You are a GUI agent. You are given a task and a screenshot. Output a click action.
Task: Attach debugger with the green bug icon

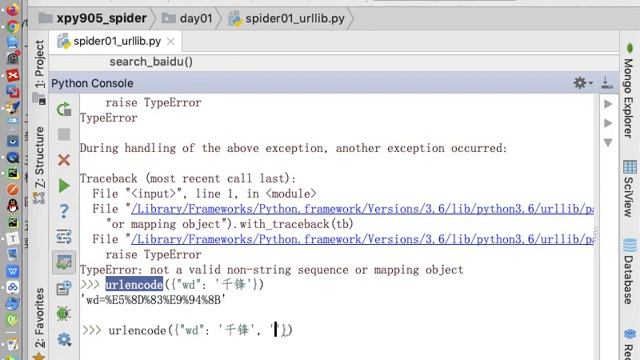(64, 313)
